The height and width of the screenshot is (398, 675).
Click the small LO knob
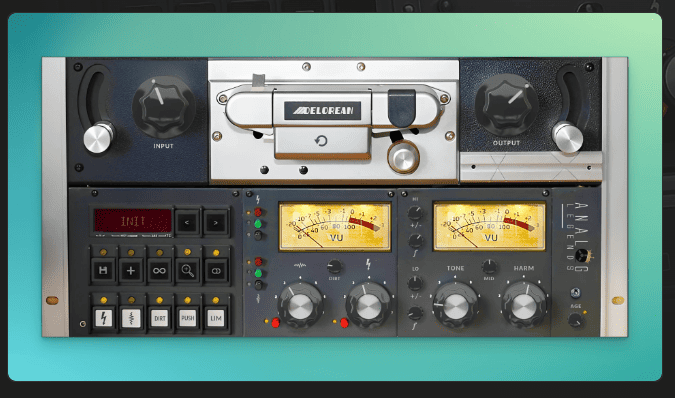click(x=415, y=283)
